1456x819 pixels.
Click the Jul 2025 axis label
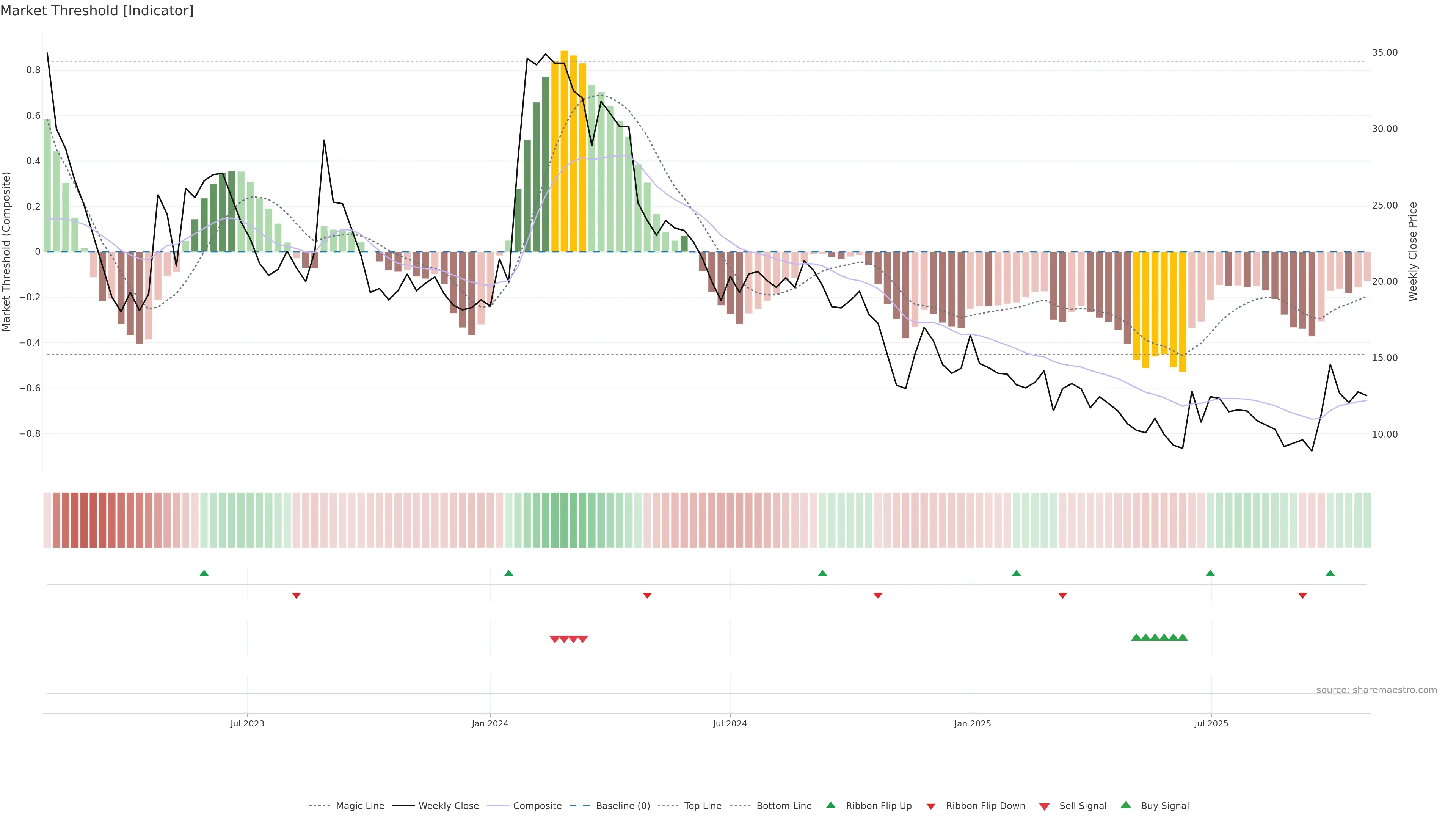[1211, 723]
